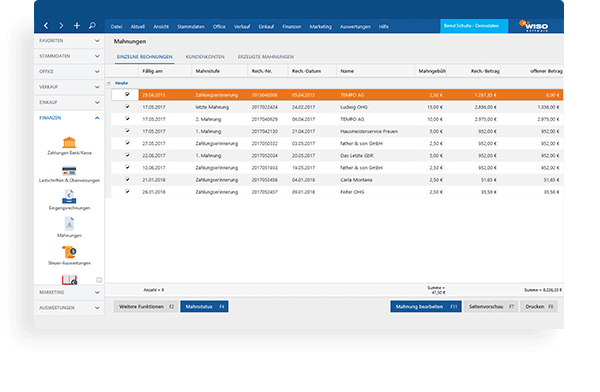Toggle checkbox for Carla Montana row

pos(127,180)
